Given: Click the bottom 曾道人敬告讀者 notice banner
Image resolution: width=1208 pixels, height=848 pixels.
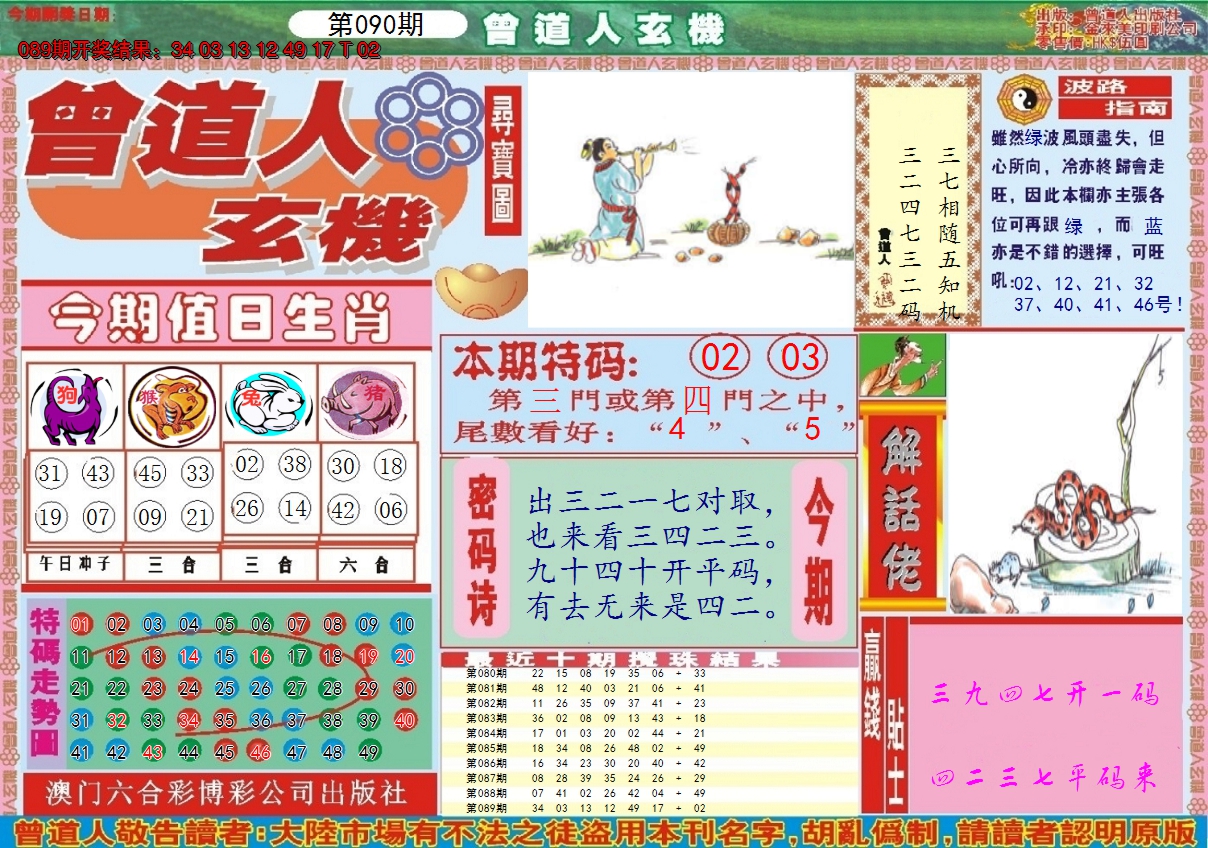Looking at the screenshot, I should [604, 832].
